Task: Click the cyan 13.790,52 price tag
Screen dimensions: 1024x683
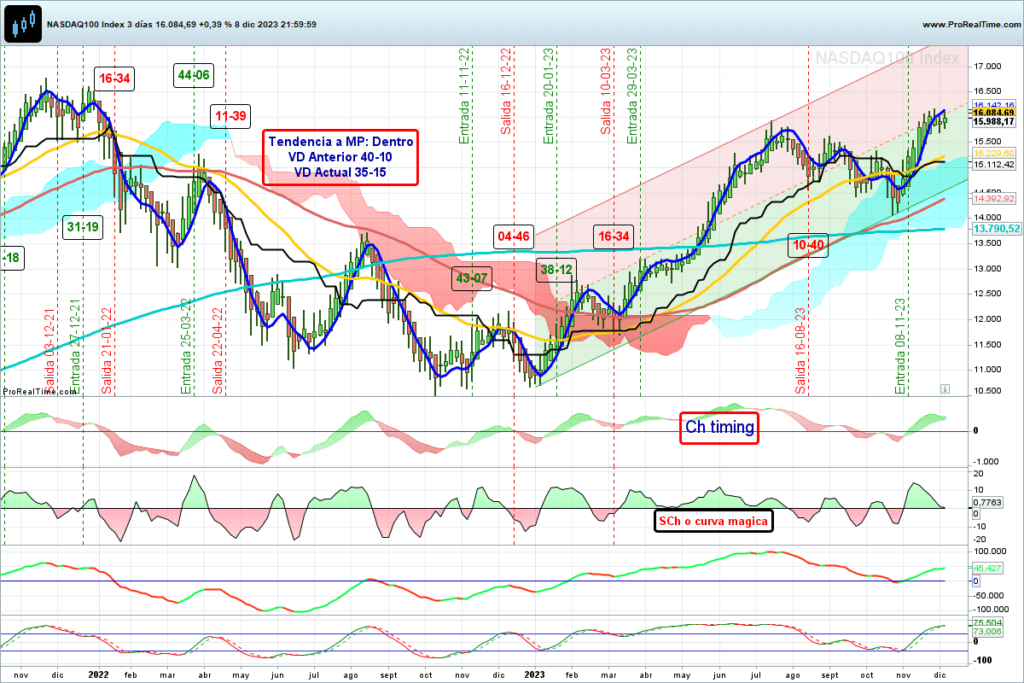Action: pos(996,229)
